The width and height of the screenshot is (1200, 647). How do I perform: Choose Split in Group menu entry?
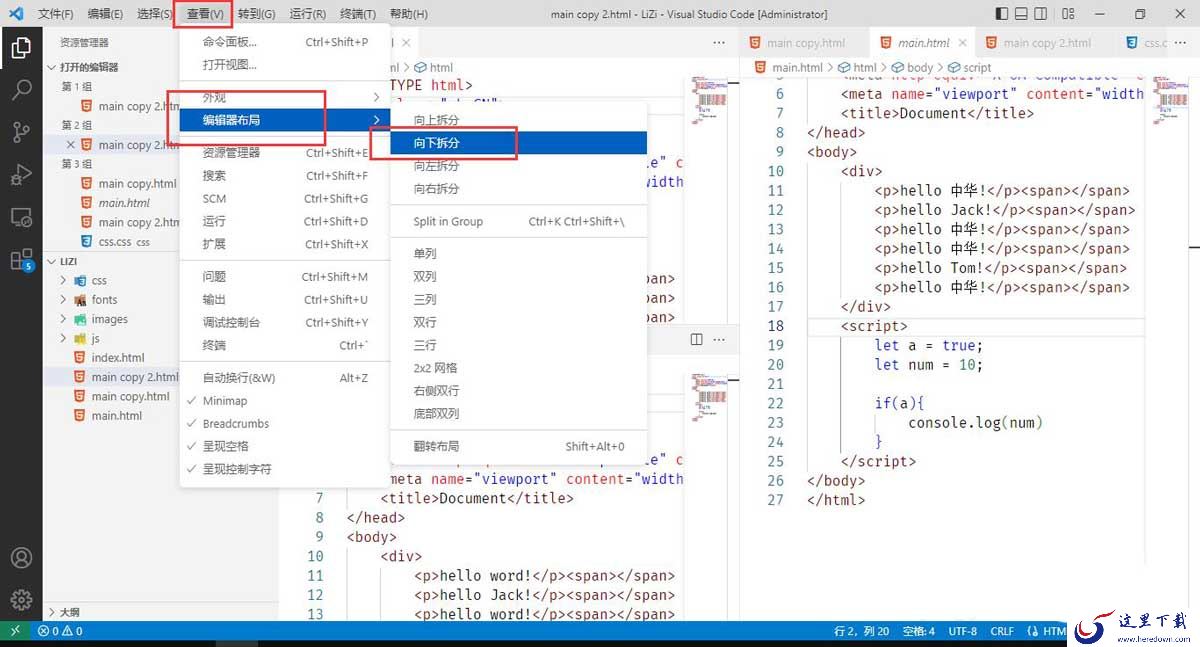(x=518, y=222)
